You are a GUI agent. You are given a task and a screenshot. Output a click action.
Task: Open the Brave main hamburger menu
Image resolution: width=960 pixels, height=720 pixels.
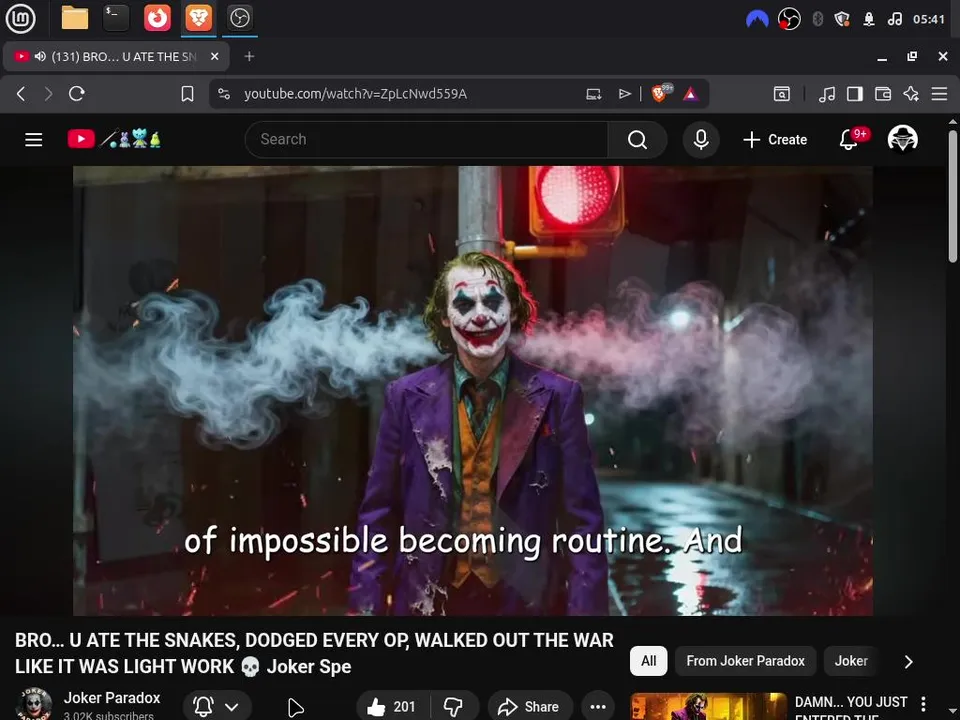click(x=939, y=94)
